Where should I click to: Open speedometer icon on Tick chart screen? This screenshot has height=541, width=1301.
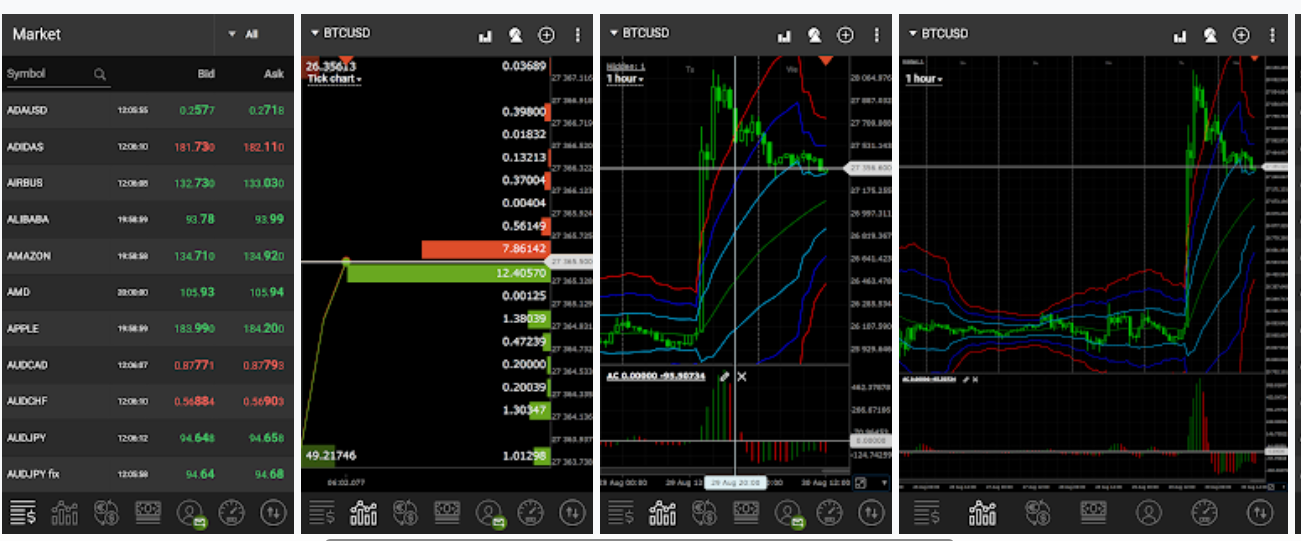pos(530,514)
